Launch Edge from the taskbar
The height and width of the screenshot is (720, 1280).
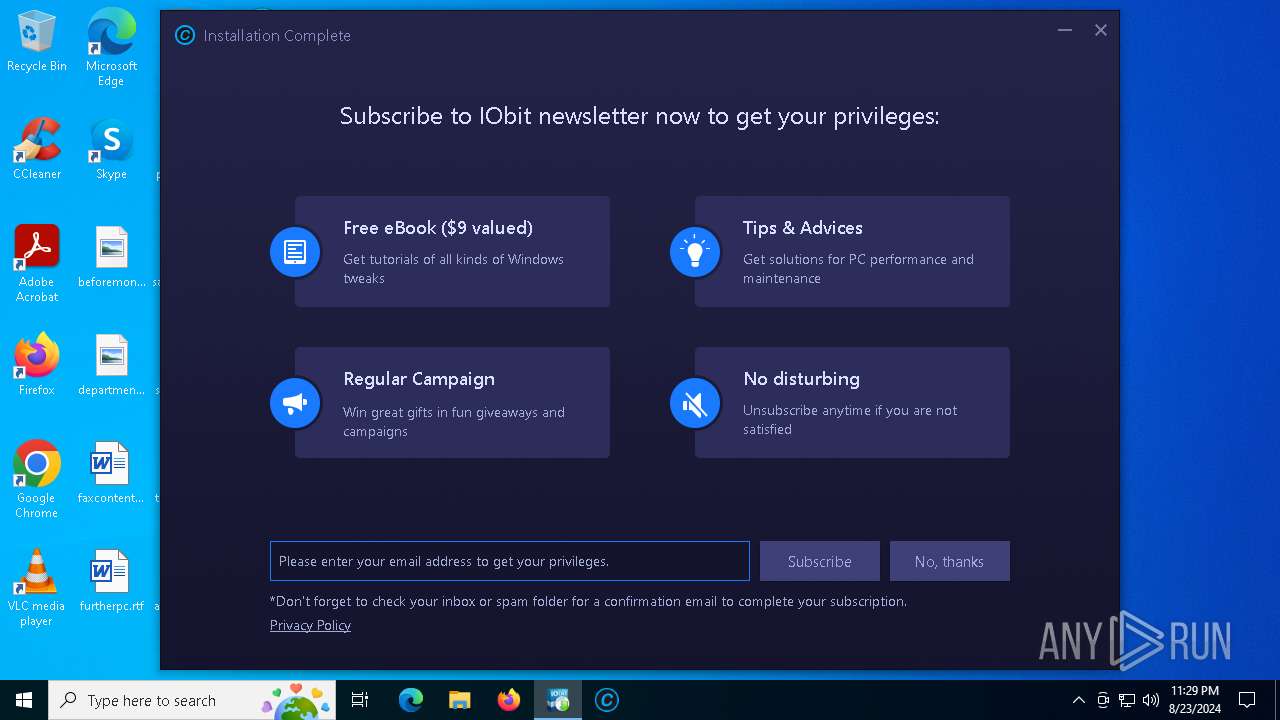click(x=411, y=700)
